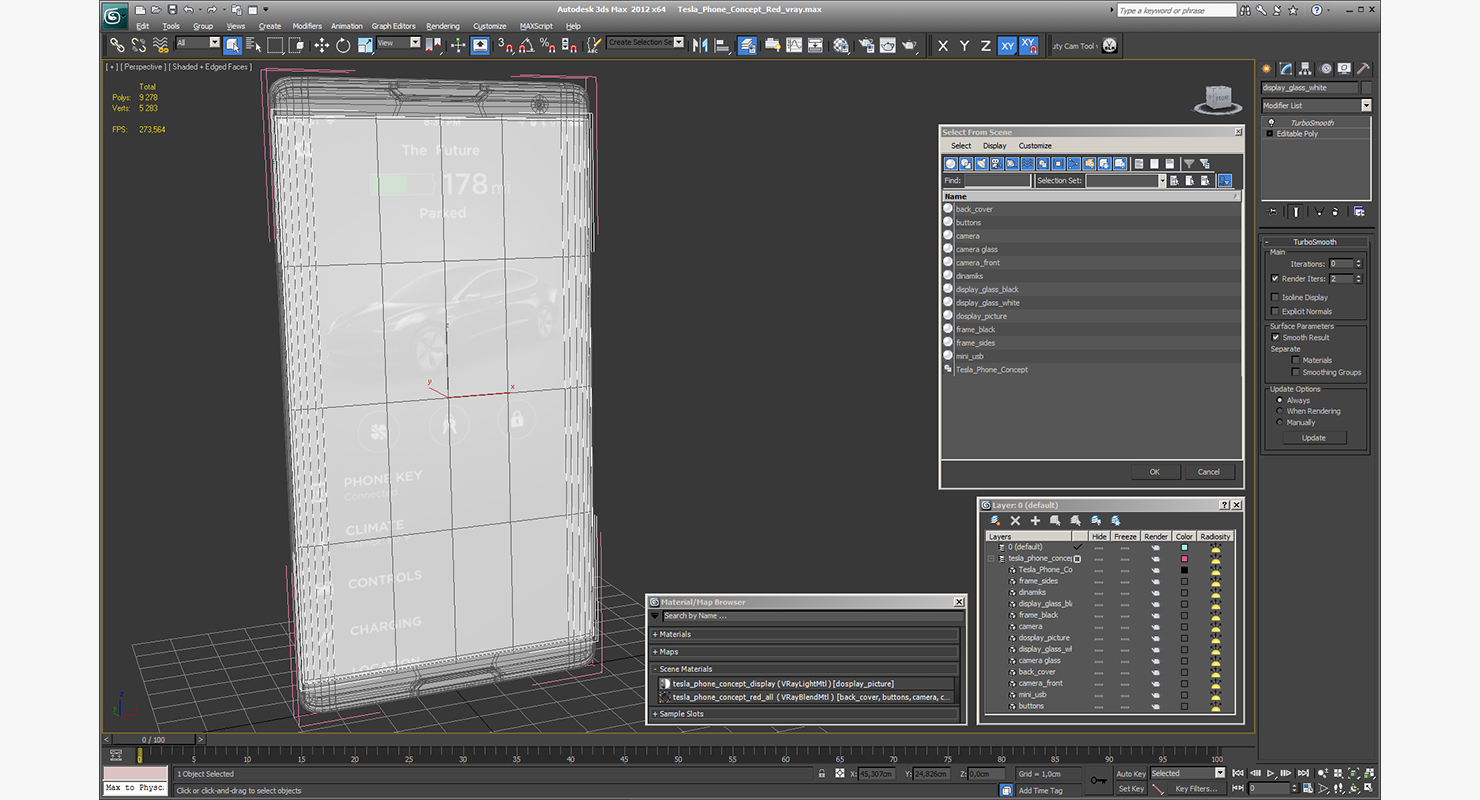Open the Layer Manager from main toolbar
Image resolution: width=1480 pixels, height=800 pixels.
pos(747,45)
